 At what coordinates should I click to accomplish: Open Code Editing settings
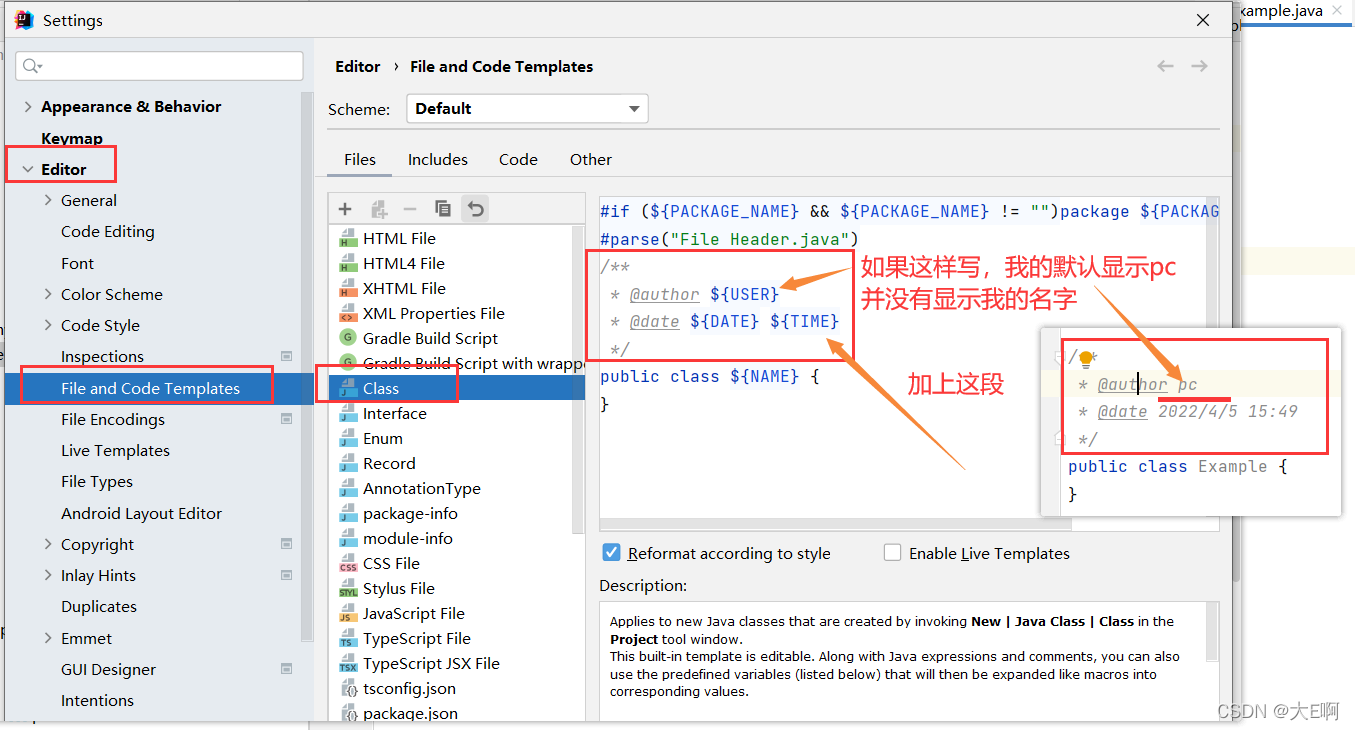pos(108,231)
